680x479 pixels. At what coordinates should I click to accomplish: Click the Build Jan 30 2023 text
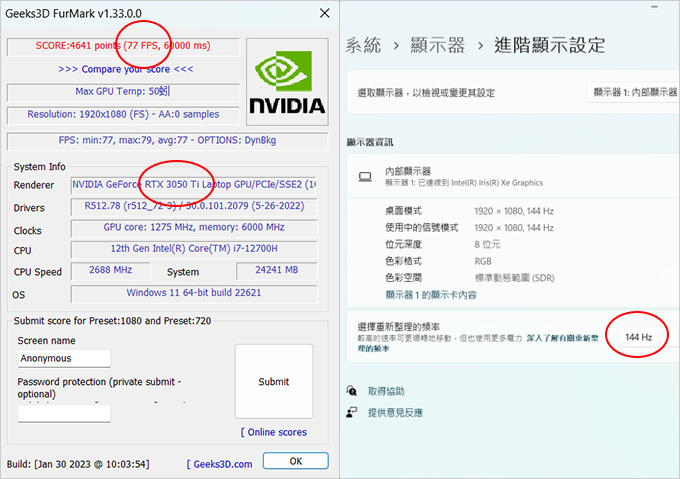(78, 464)
